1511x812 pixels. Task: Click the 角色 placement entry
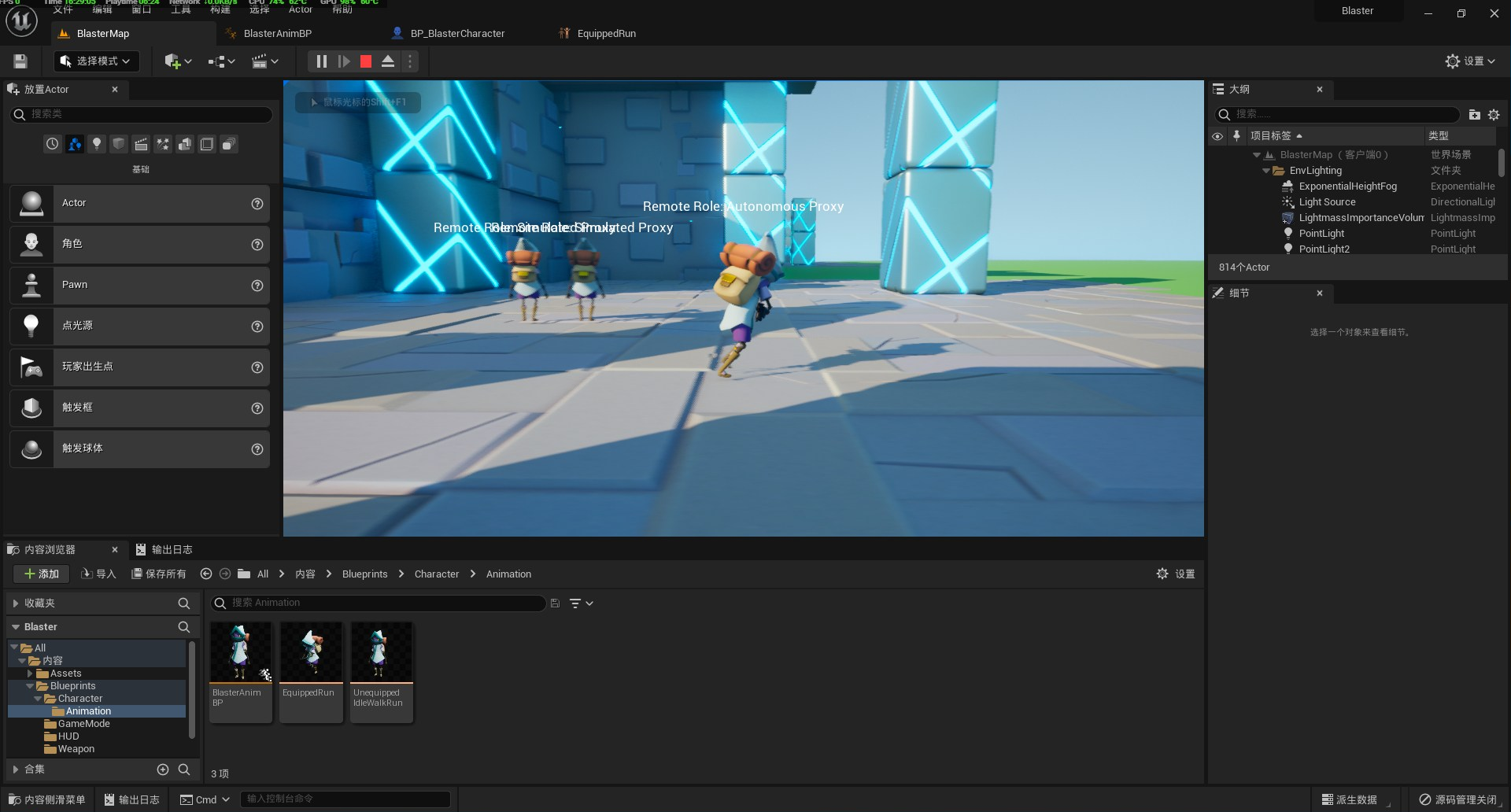pos(139,244)
